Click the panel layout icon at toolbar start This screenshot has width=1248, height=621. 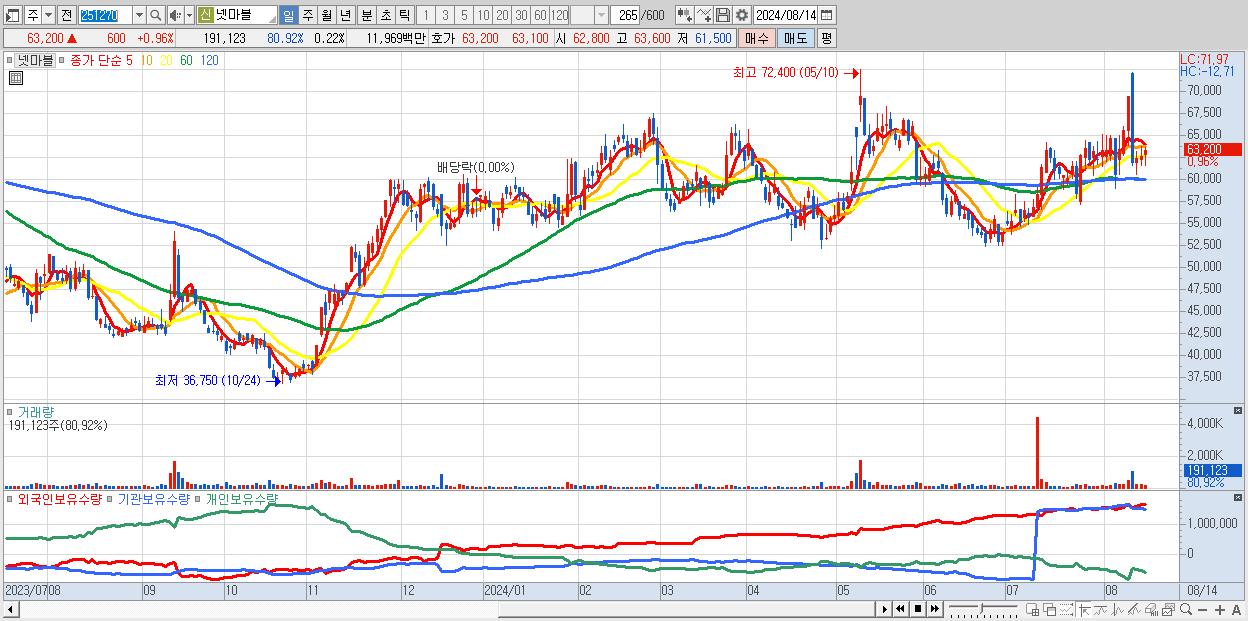point(12,15)
